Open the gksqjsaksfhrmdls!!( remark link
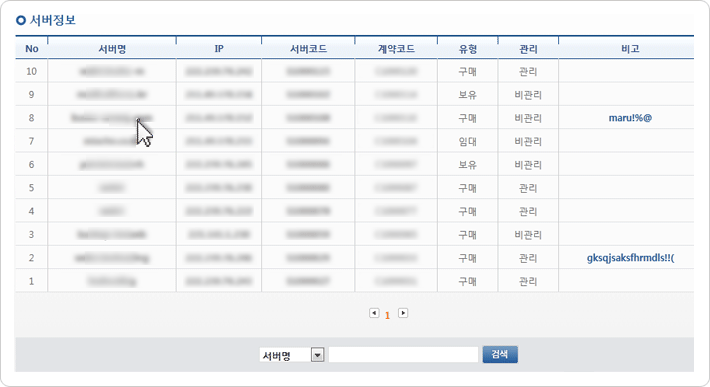 [630, 258]
